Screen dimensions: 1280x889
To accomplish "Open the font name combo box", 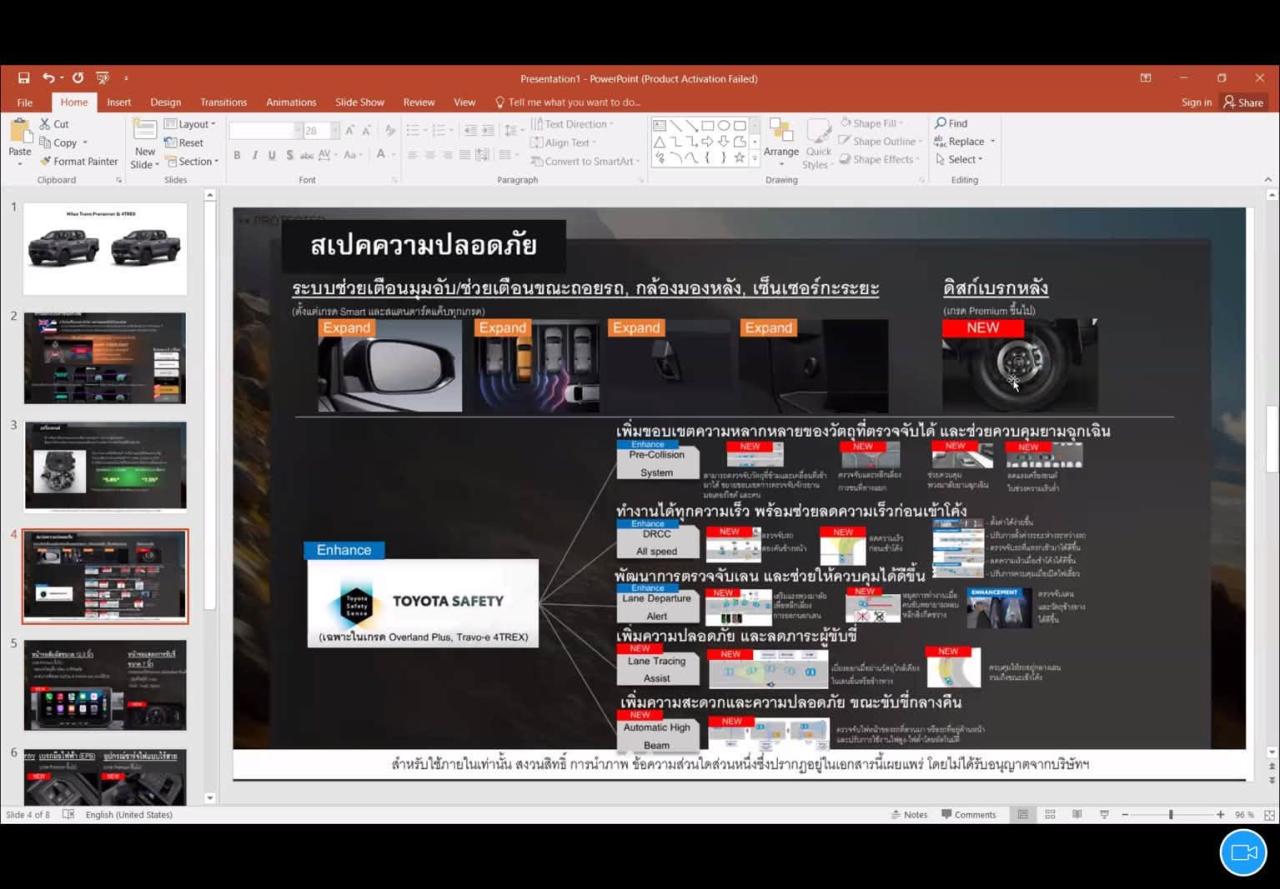I will coord(265,131).
